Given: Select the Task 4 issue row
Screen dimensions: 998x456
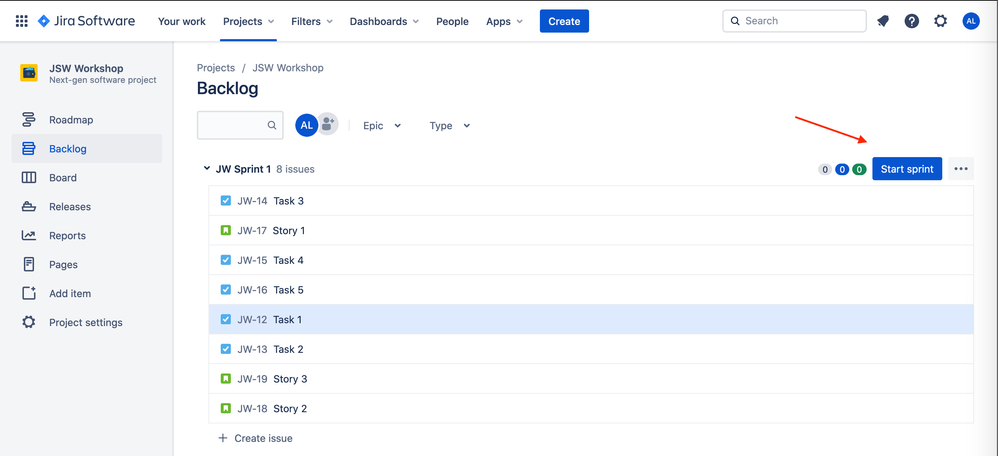Looking at the screenshot, I should click(591, 260).
